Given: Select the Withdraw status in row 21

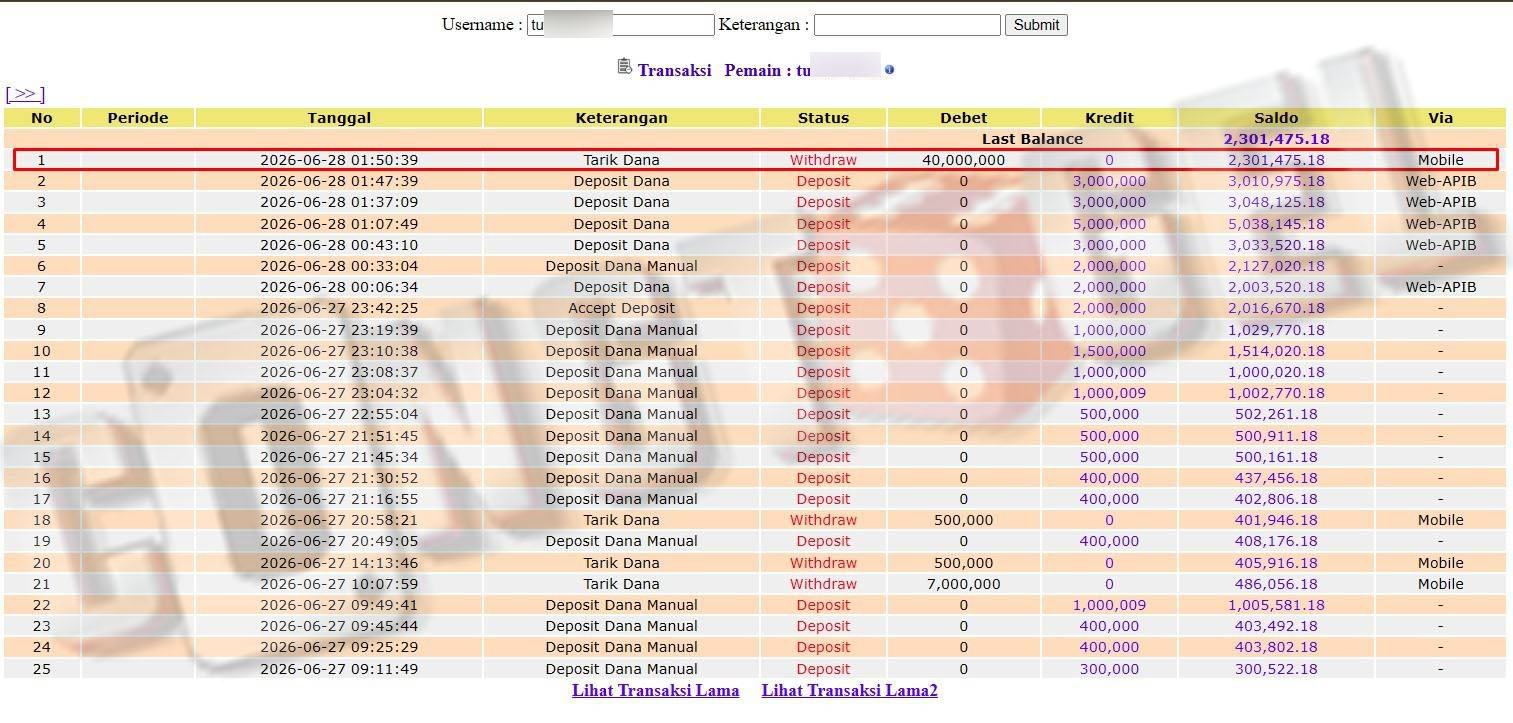Looking at the screenshot, I should pyautogui.click(x=823, y=584).
